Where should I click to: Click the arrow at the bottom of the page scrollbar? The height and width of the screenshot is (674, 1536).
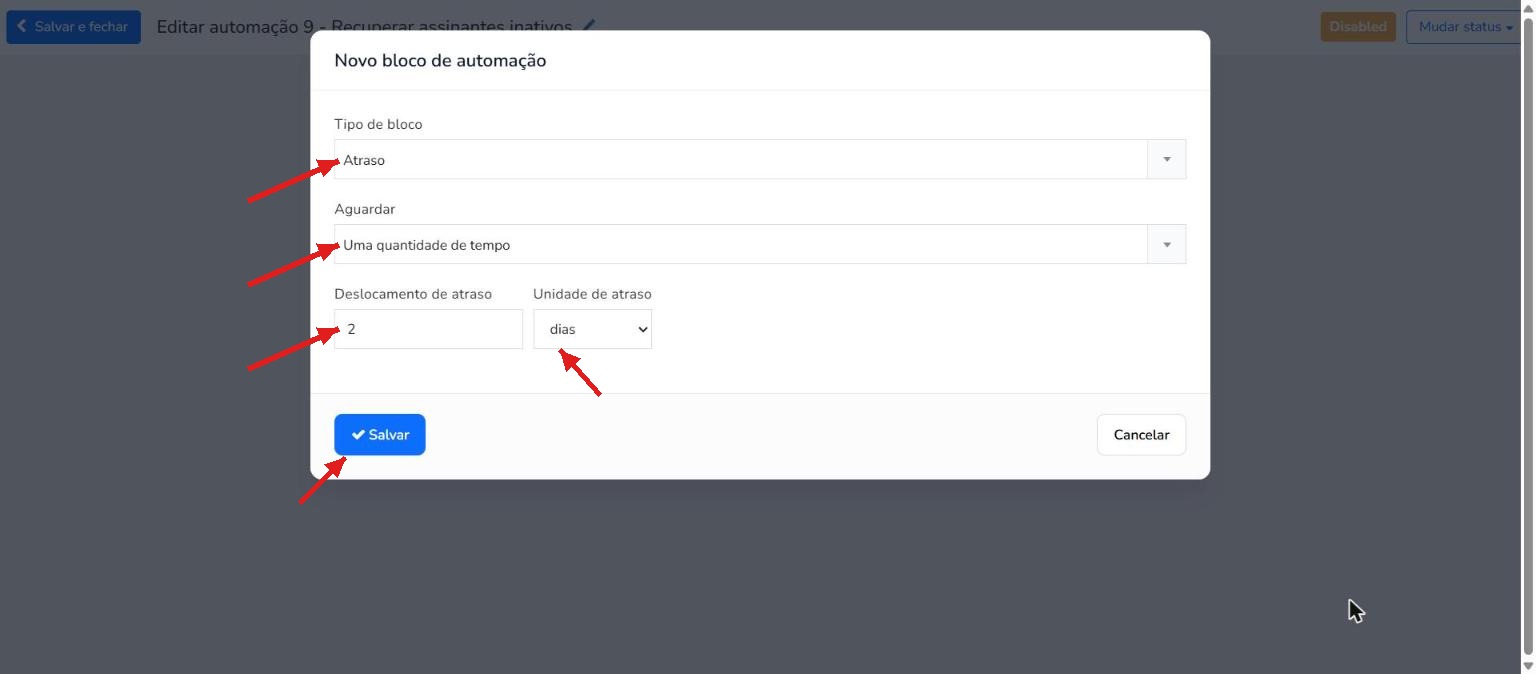(1527, 666)
